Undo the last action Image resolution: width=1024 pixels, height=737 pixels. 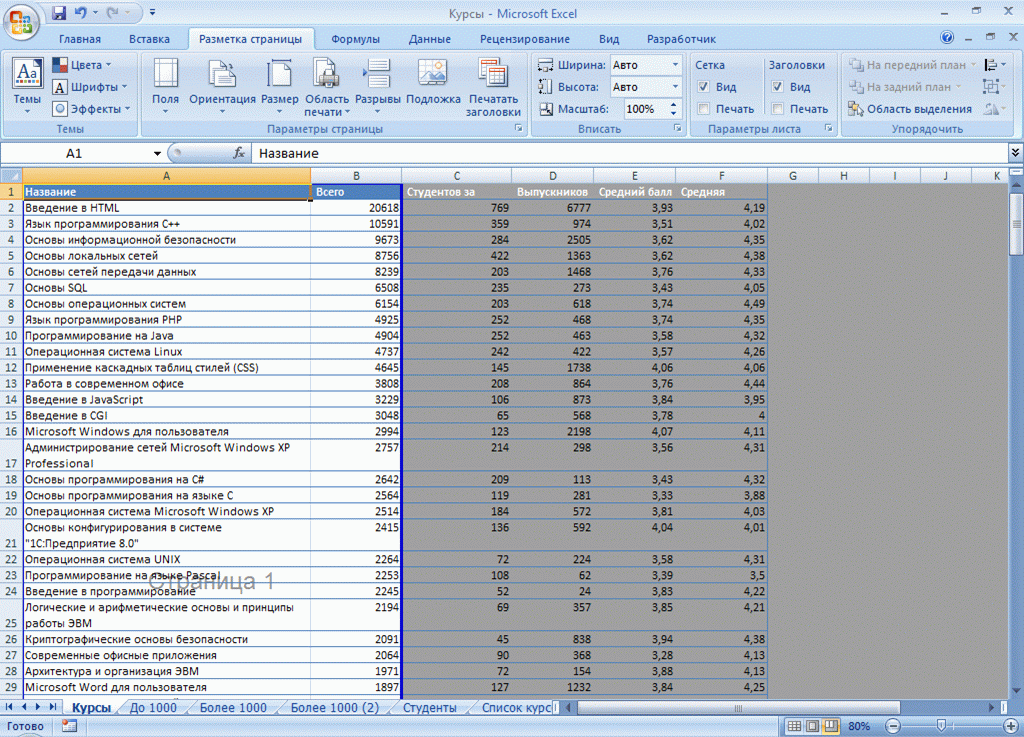80,12
